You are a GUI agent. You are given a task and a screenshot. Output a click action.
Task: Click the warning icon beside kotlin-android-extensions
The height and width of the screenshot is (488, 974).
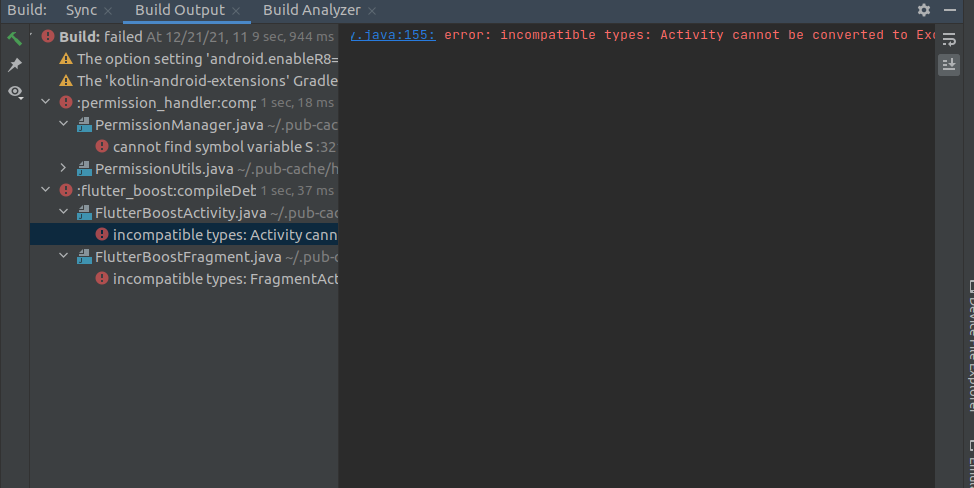click(x=66, y=81)
